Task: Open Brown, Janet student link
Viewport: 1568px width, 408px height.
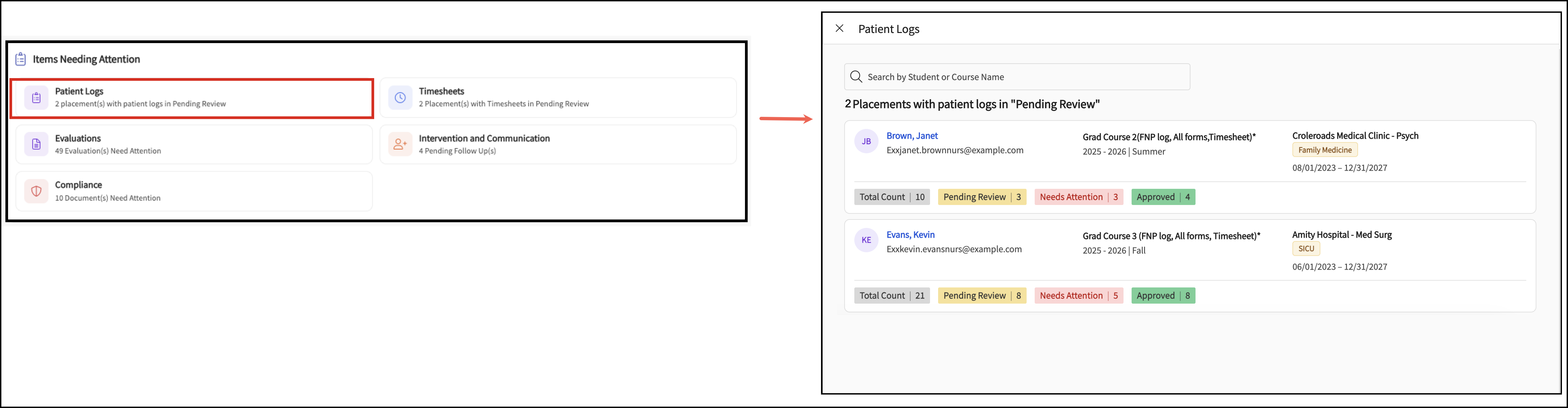Action: 912,136
